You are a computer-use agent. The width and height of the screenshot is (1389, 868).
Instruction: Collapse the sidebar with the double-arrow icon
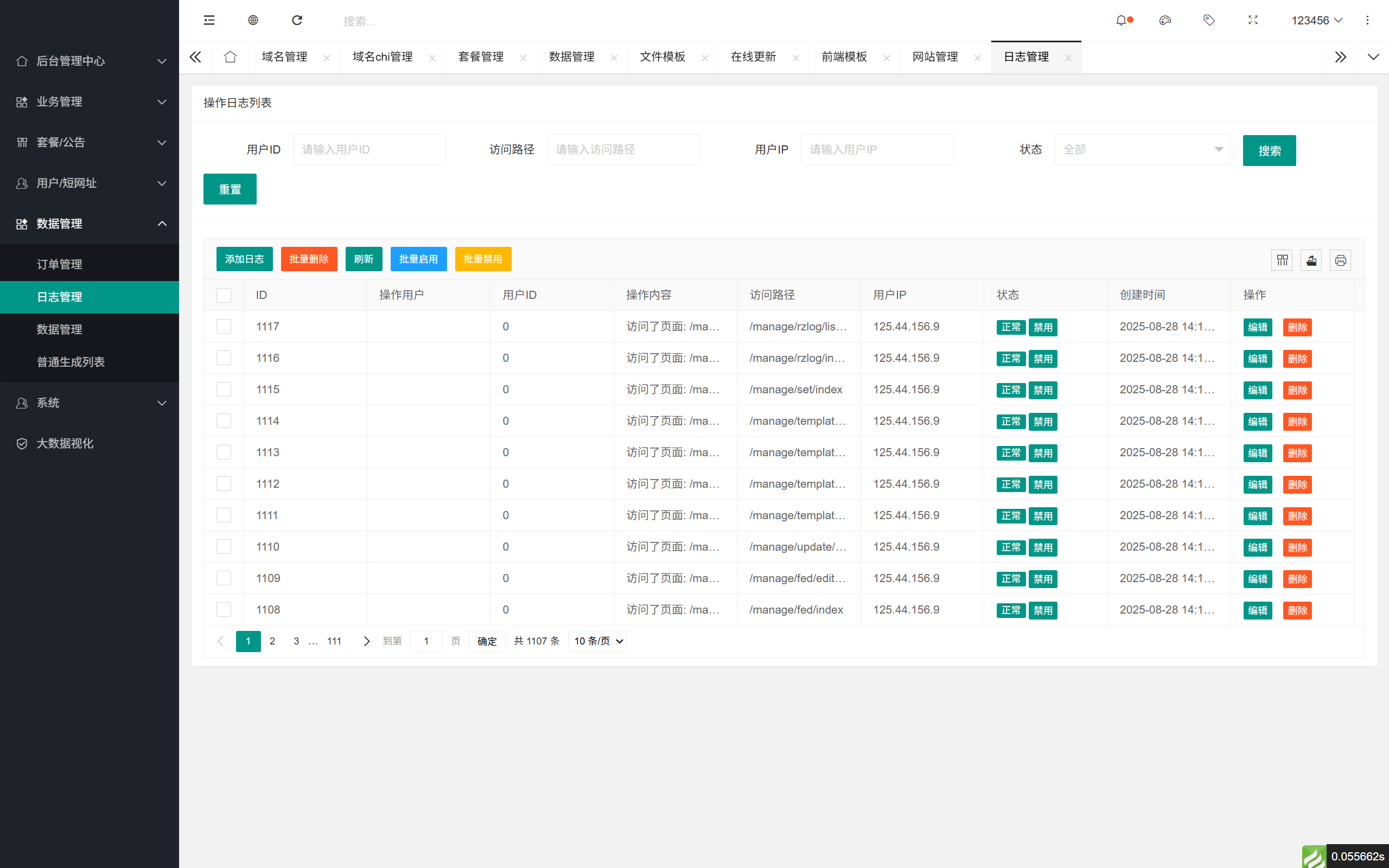pyautogui.click(x=195, y=56)
